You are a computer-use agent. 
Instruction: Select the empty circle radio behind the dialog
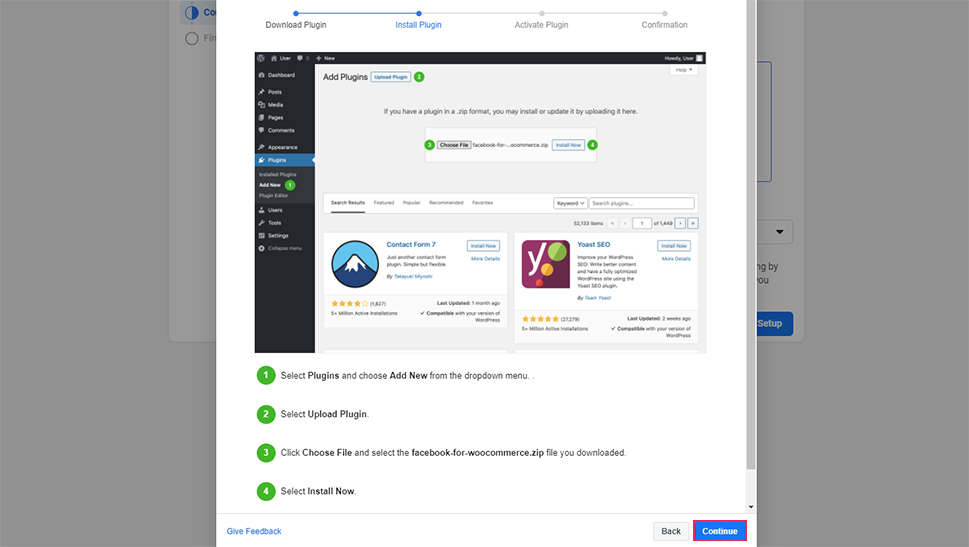click(192, 38)
